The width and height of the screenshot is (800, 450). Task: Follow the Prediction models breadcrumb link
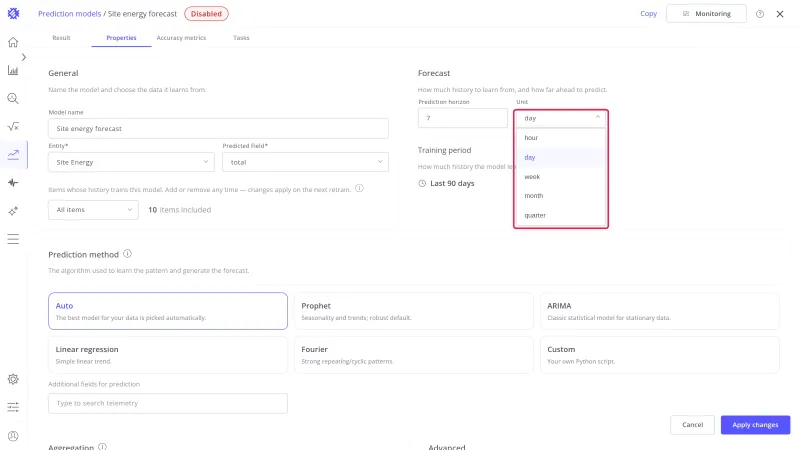(x=69, y=14)
